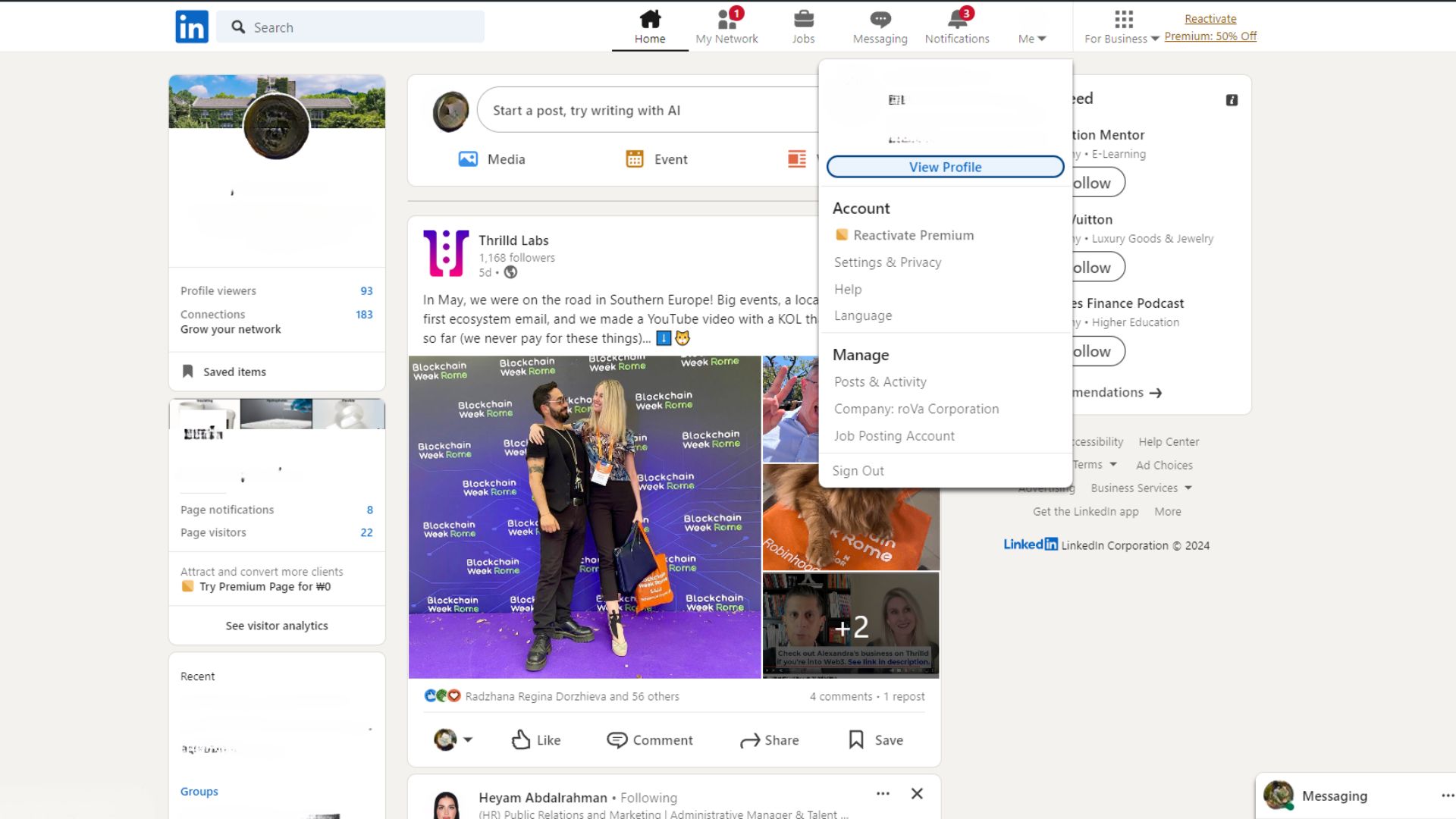Image resolution: width=1456 pixels, height=819 pixels.
Task: Open options for Heyam Abdalrahman's post
Action: pyautogui.click(x=883, y=793)
